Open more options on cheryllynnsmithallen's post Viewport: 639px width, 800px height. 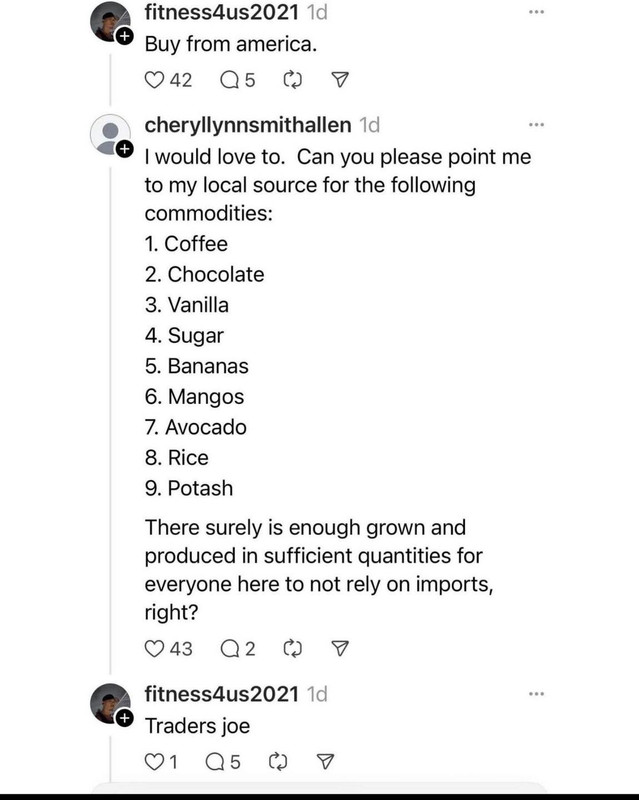pyautogui.click(x=536, y=124)
